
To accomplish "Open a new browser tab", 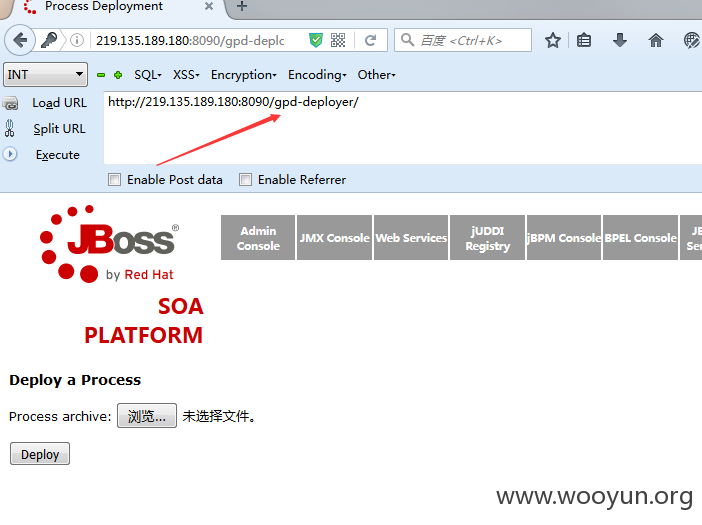I will [242, 6].
